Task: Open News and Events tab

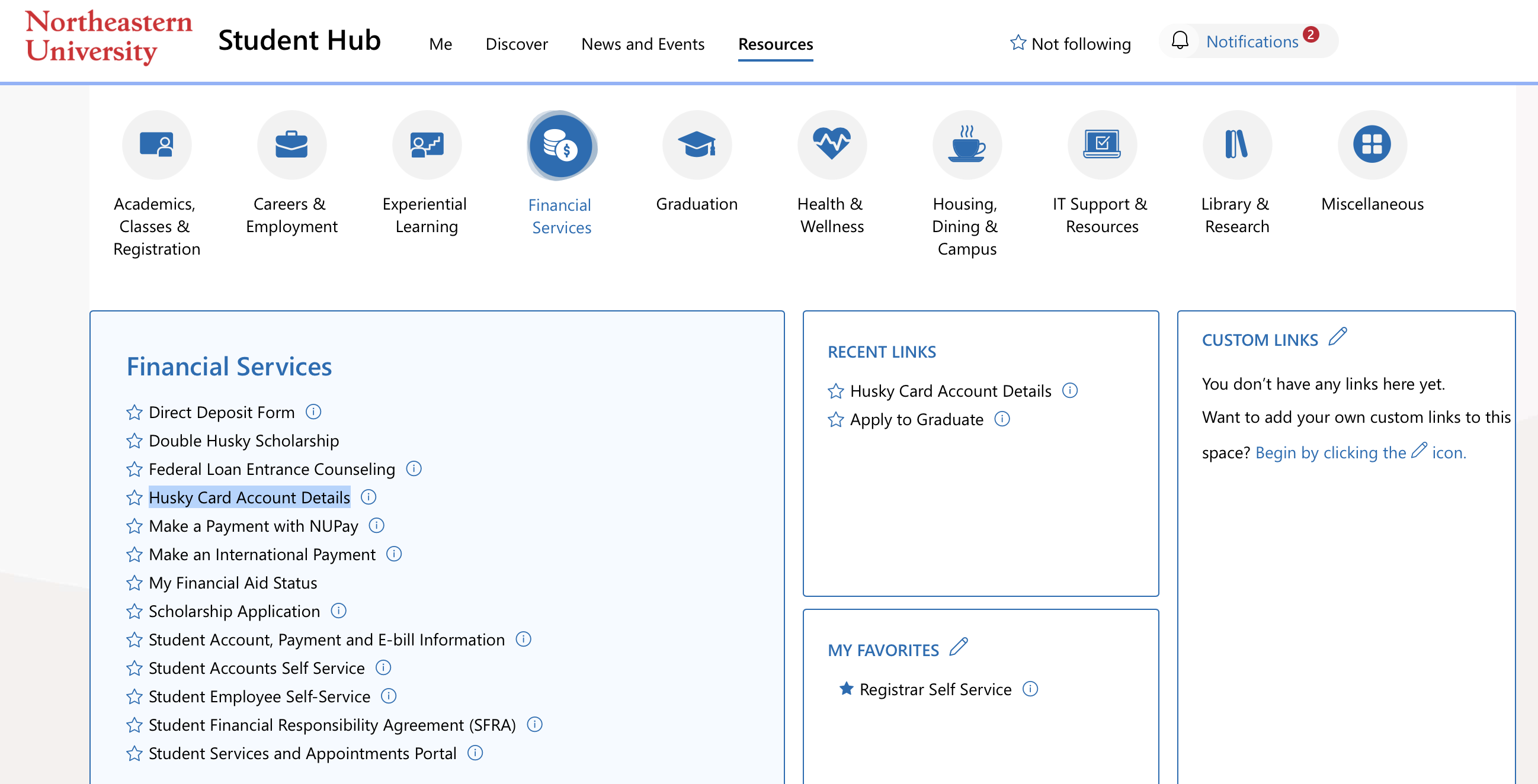Action: click(643, 44)
